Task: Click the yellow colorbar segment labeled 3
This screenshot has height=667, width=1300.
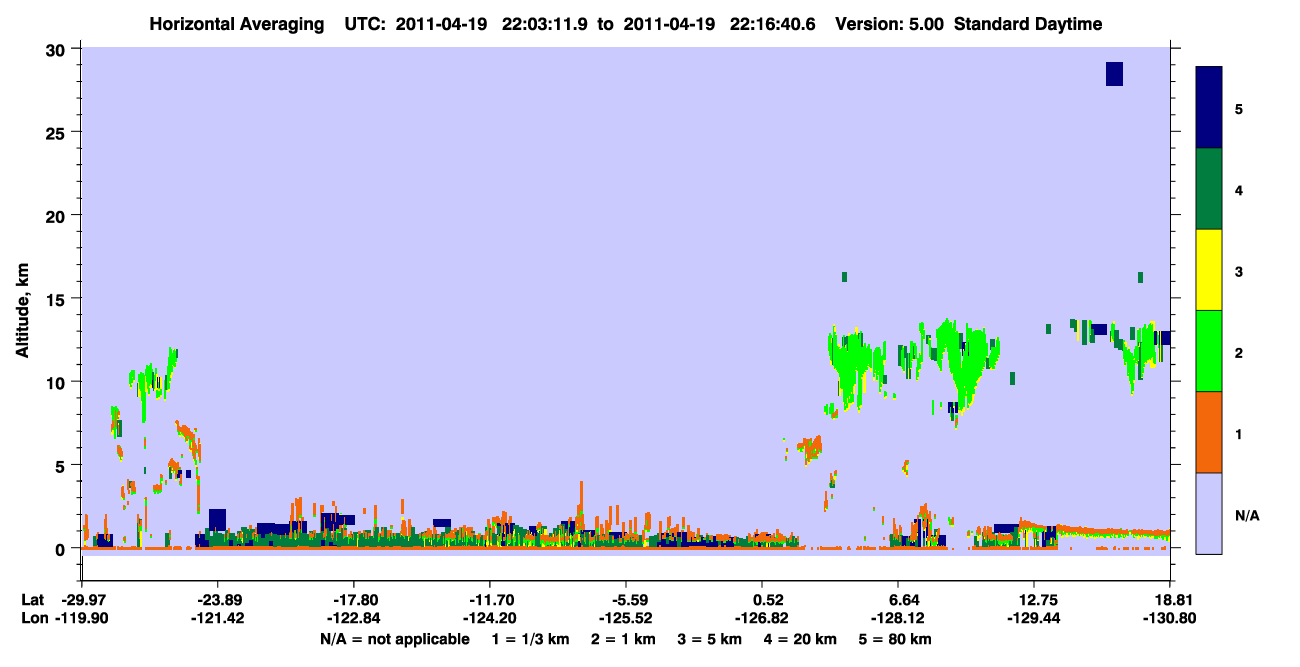Action: pos(1209,270)
